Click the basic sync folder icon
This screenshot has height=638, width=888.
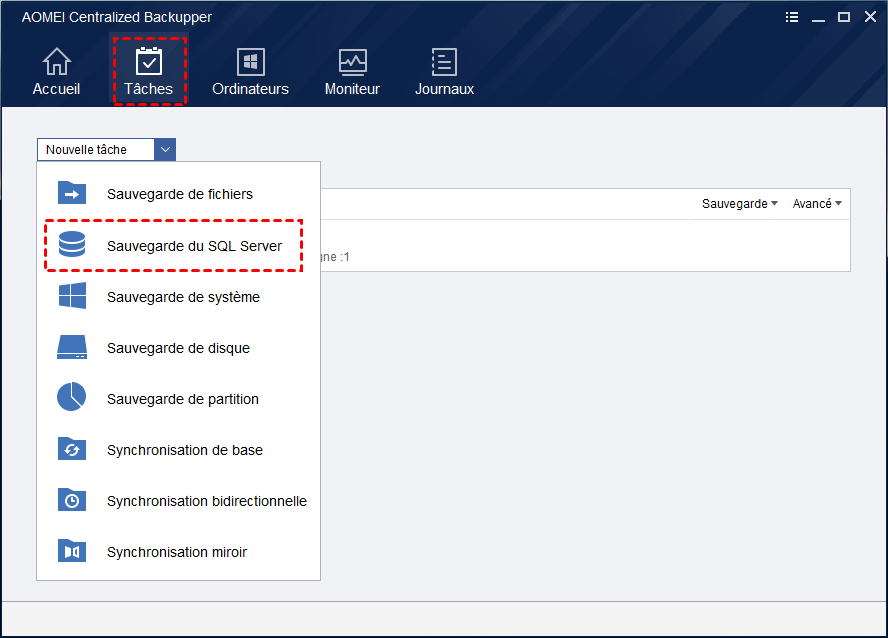(x=72, y=449)
